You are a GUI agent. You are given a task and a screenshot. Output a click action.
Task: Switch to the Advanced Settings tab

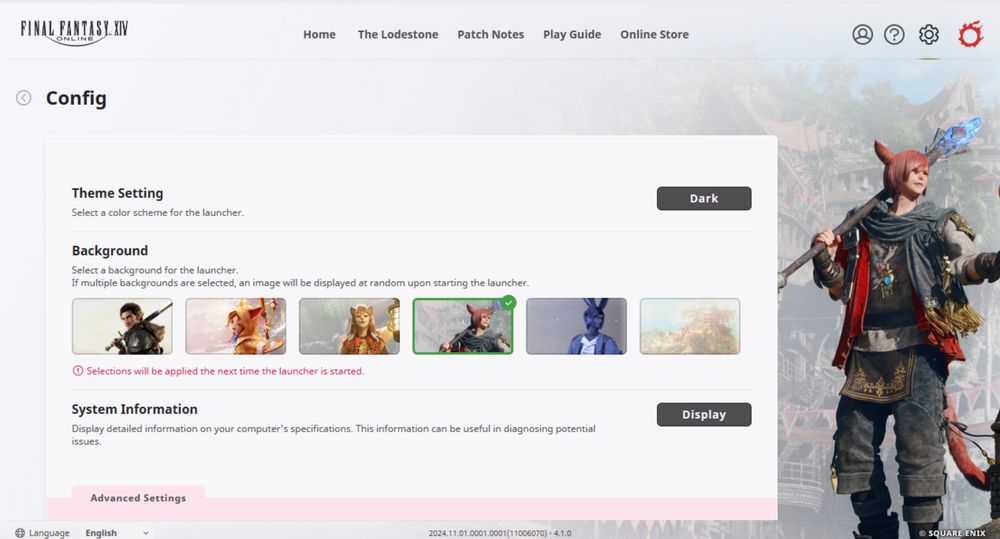click(138, 498)
